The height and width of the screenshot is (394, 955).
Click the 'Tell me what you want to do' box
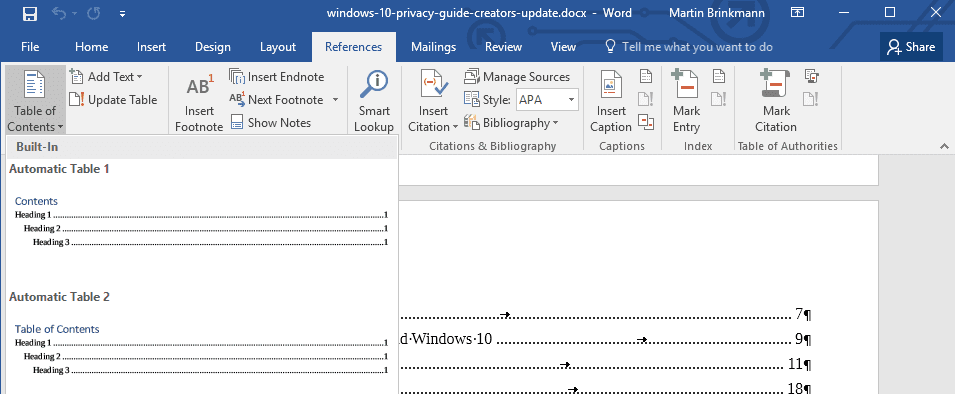point(688,47)
